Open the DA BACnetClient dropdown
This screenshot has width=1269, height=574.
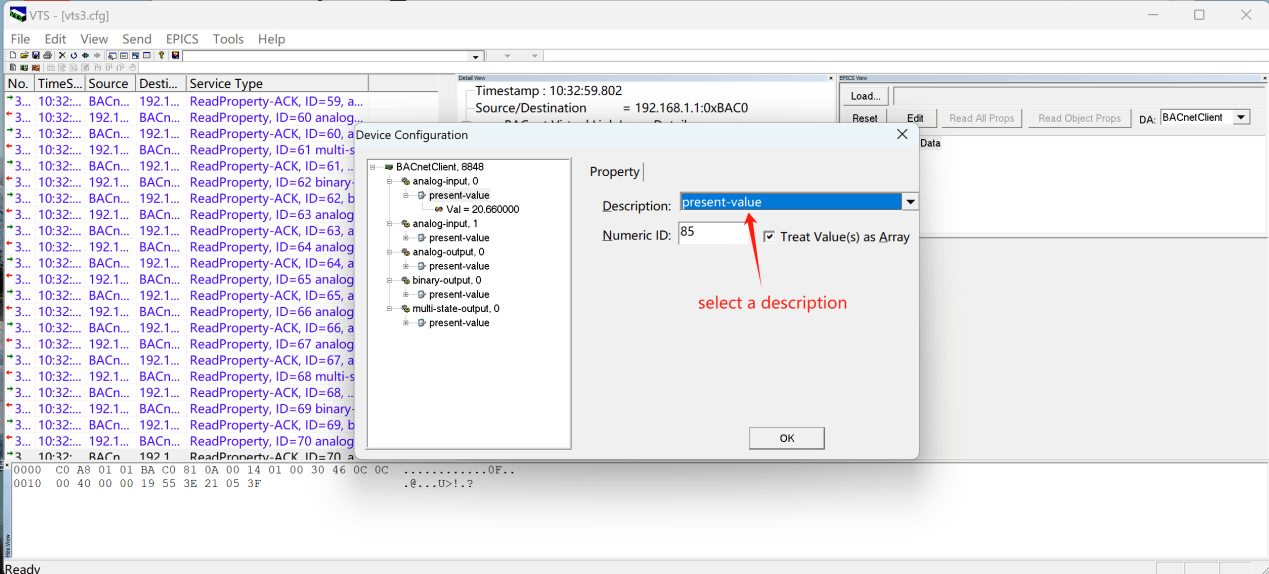(1241, 117)
